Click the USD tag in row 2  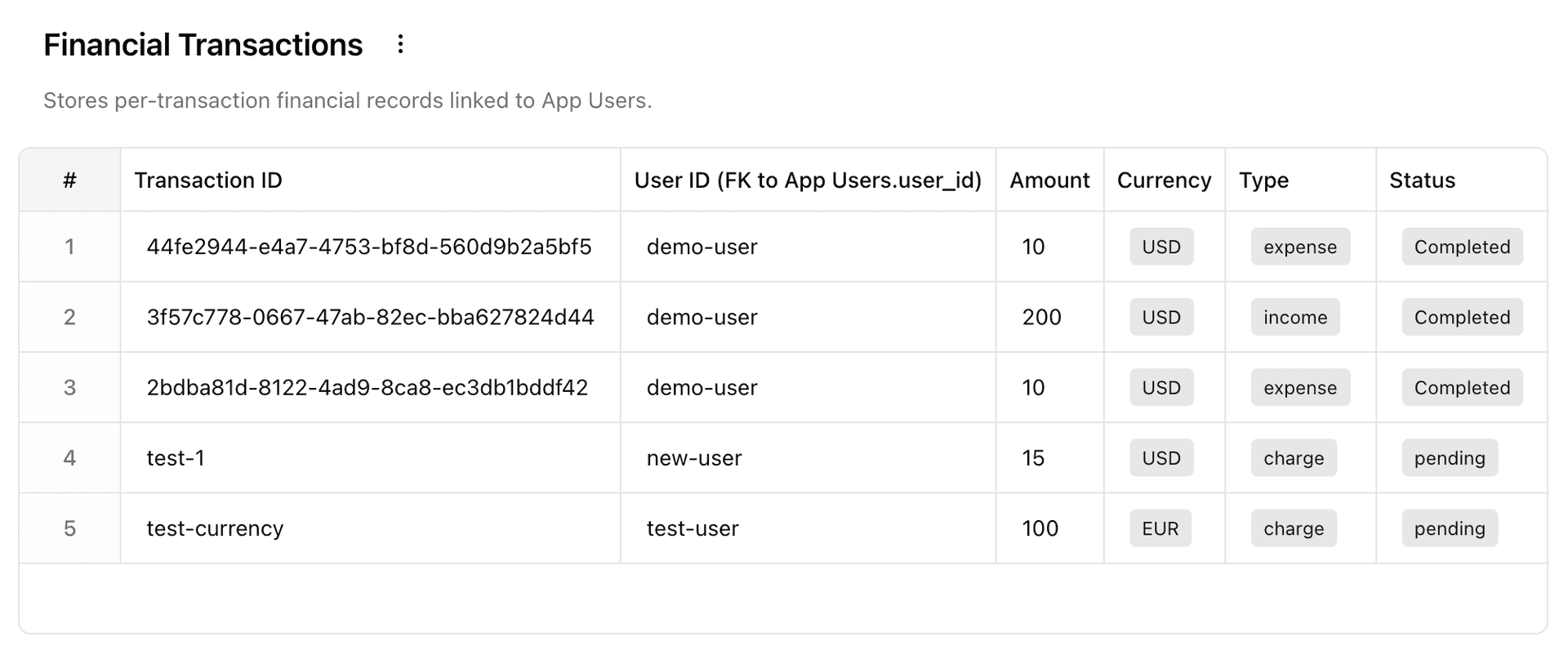(x=1161, y=317)
